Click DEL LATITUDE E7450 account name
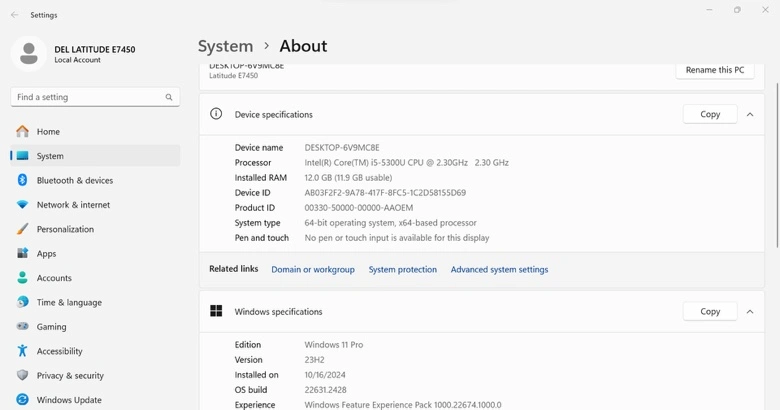The image size is (780, 410). [x=95, y=49]
